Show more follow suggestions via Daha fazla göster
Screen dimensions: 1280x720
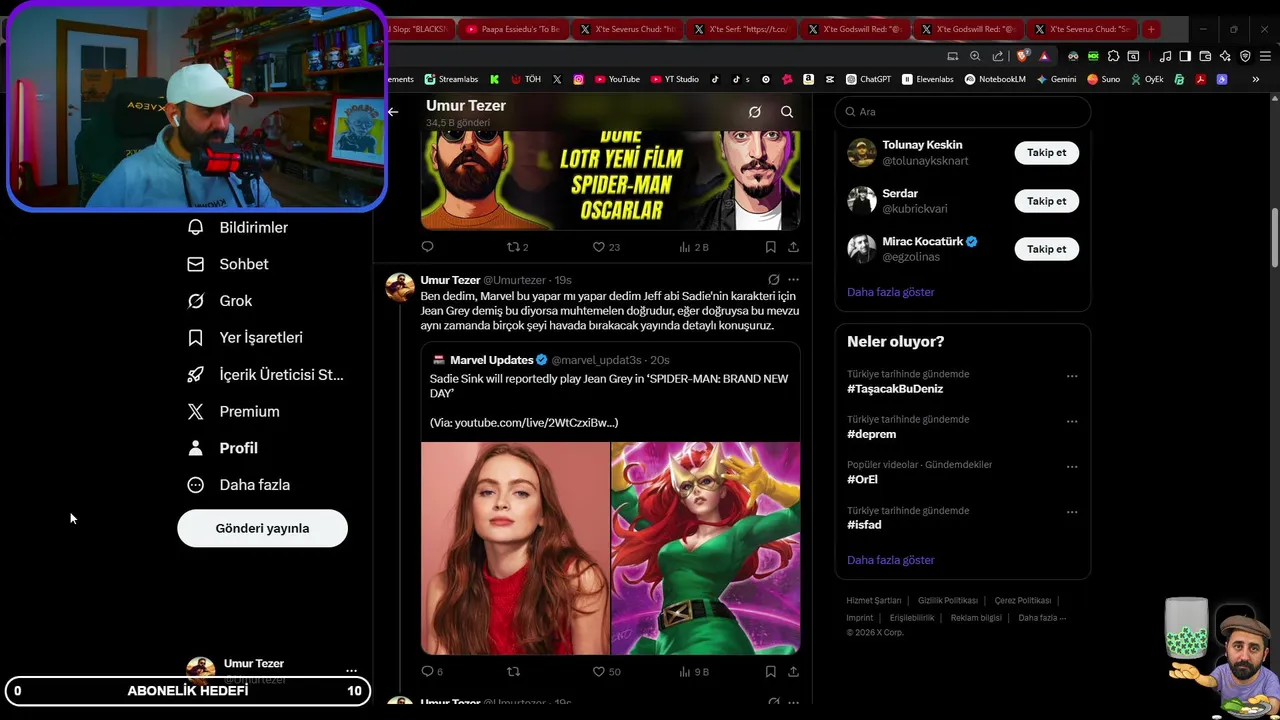click(890, 292)
